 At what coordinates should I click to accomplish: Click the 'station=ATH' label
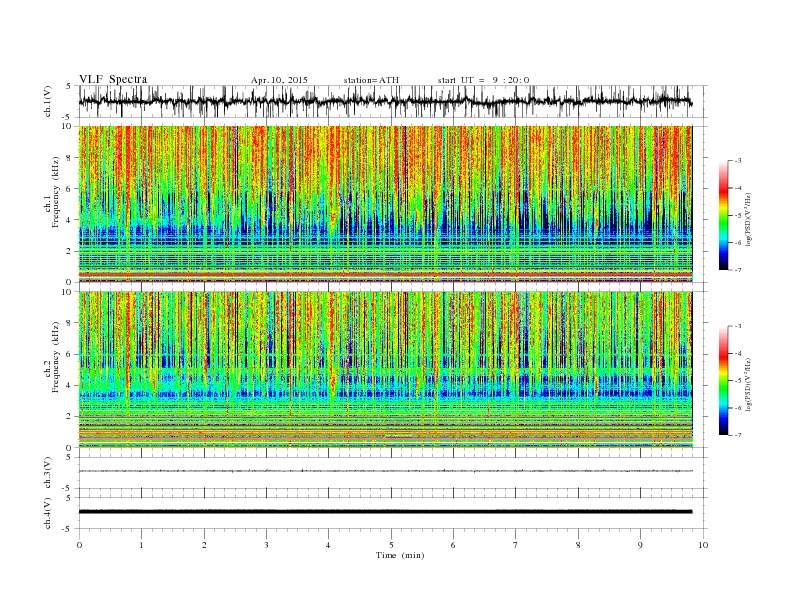pos(371,80)
